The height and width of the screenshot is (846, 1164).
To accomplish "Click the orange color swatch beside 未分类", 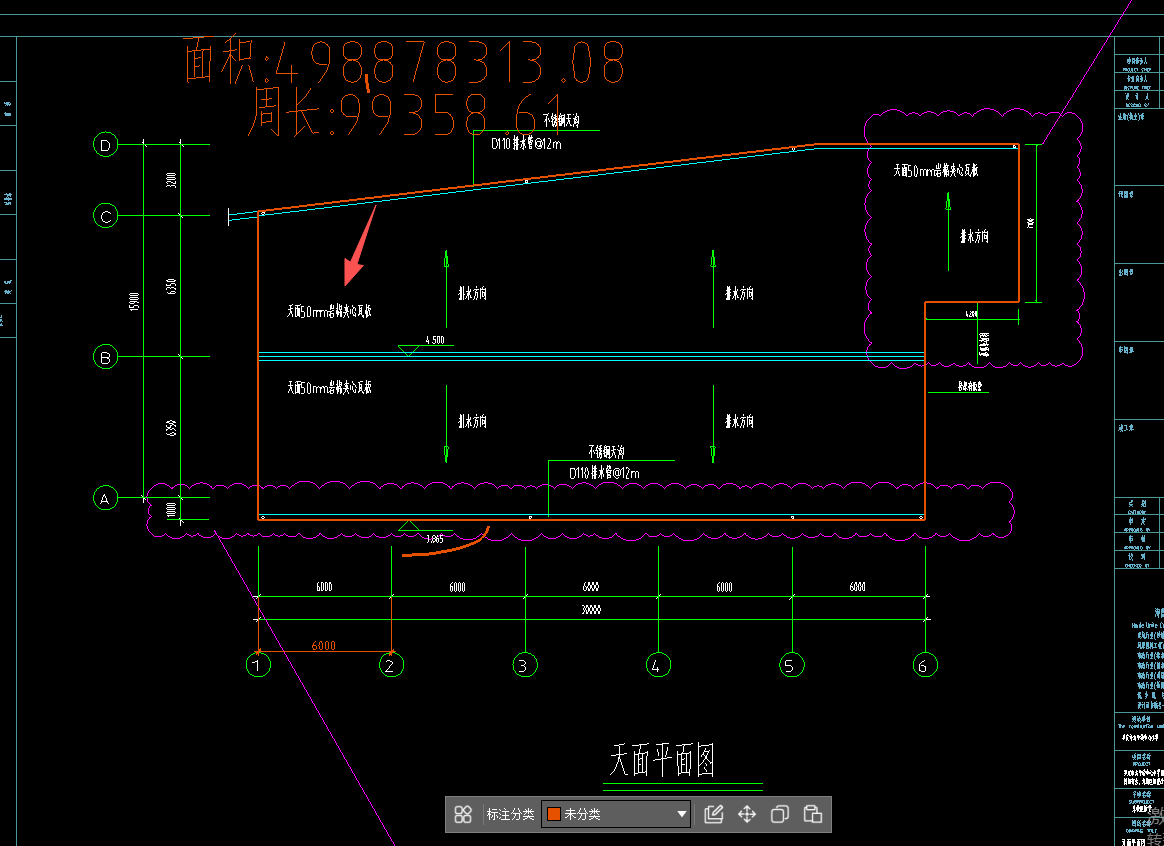I will (554, 814).
